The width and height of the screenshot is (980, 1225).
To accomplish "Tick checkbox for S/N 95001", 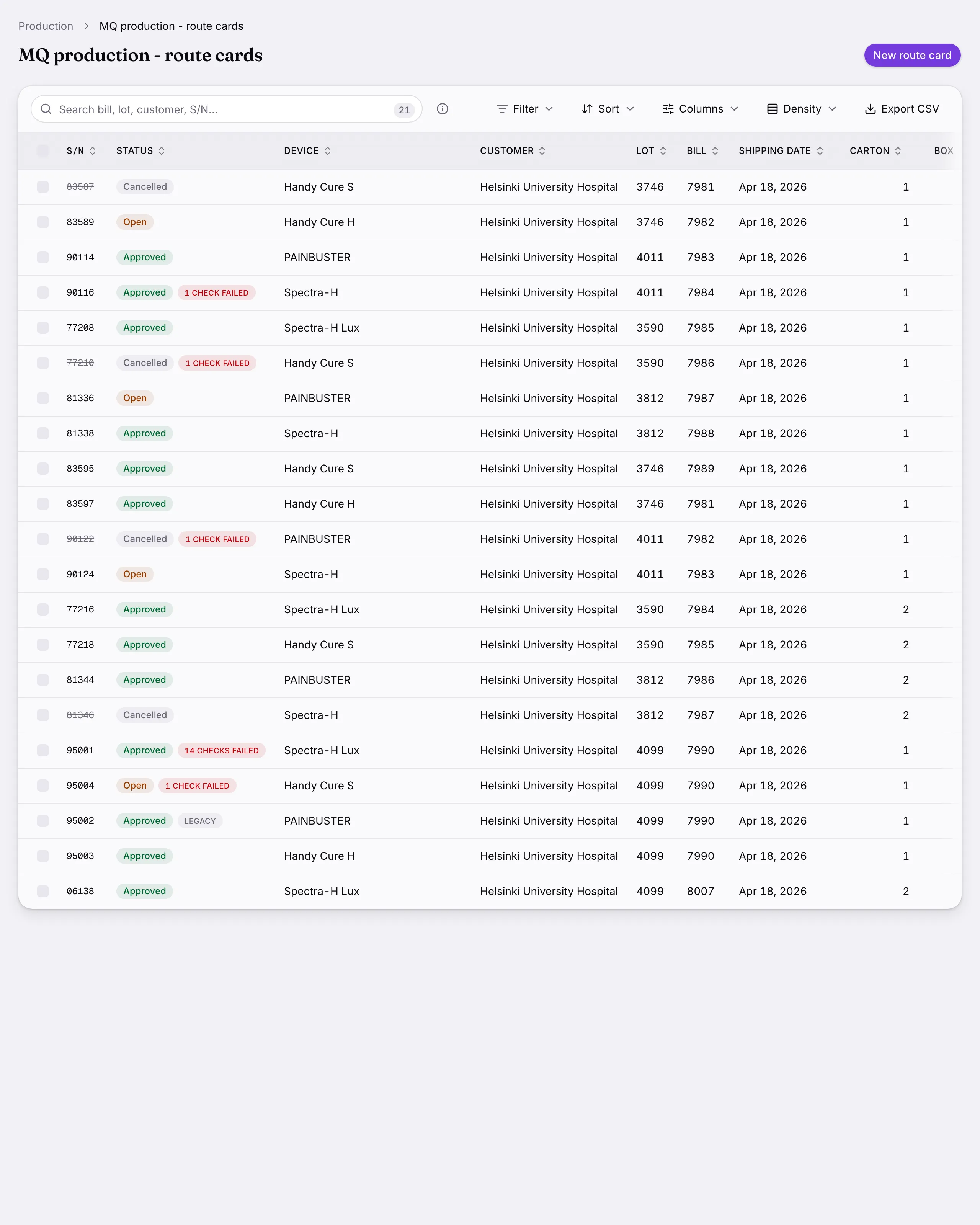I will pyautogui.click(x=42, y=751).
